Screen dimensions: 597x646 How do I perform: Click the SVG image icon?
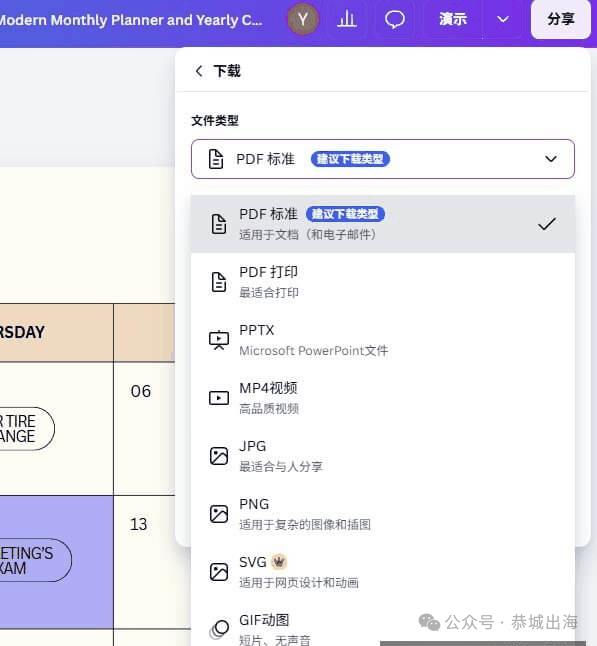(x=219, y=572)
